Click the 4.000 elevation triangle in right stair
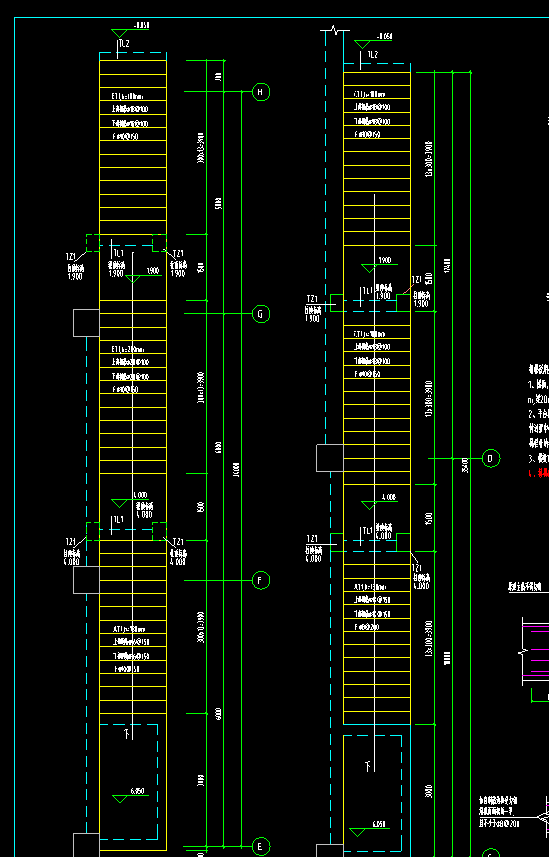The width and height of the screenshot is (549, 857). 369,505
